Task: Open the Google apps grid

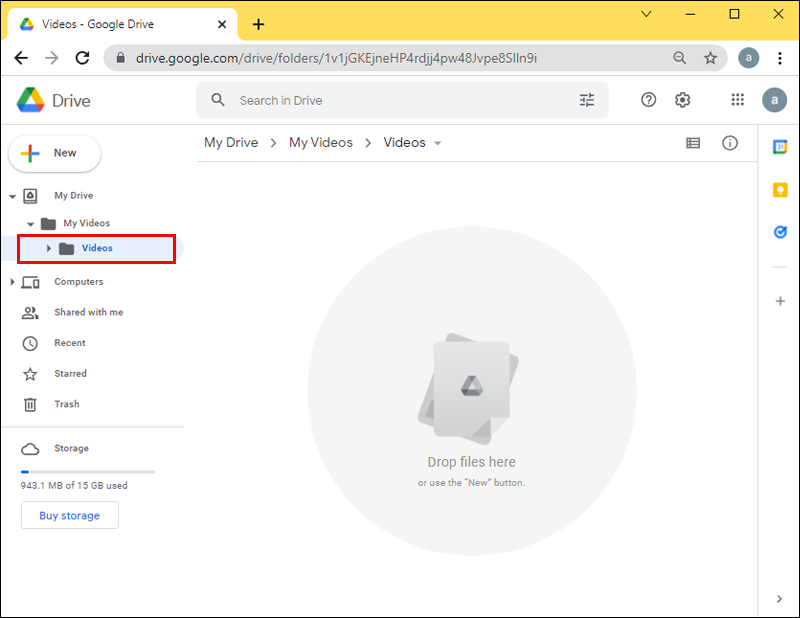Action: click(738, 100)
